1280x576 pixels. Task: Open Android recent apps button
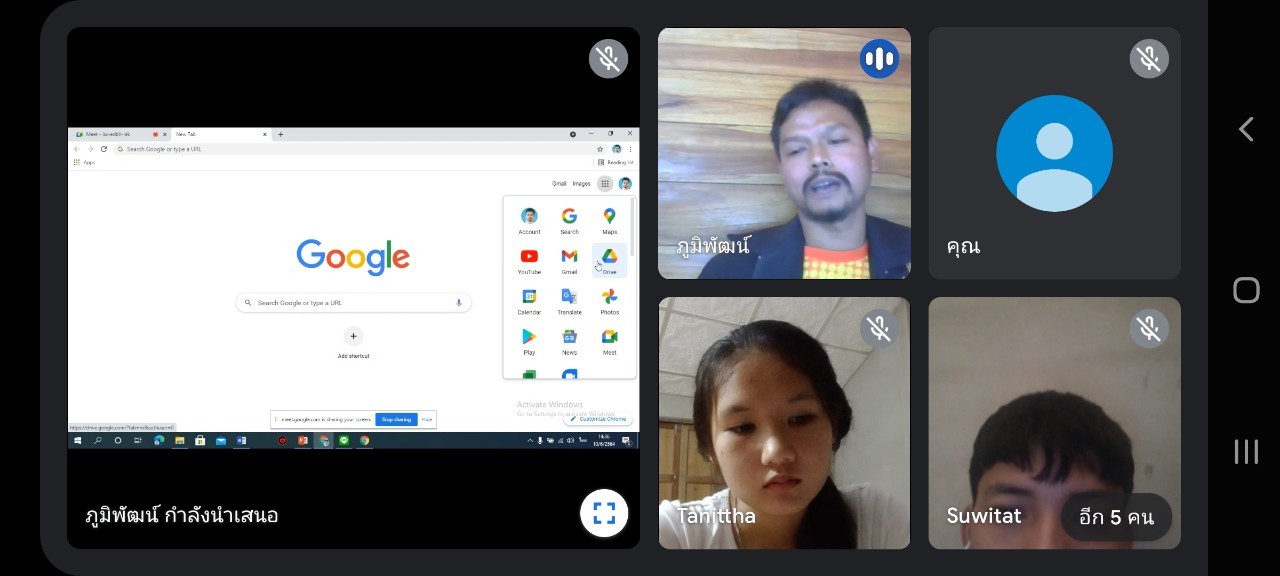[1246, 452]
